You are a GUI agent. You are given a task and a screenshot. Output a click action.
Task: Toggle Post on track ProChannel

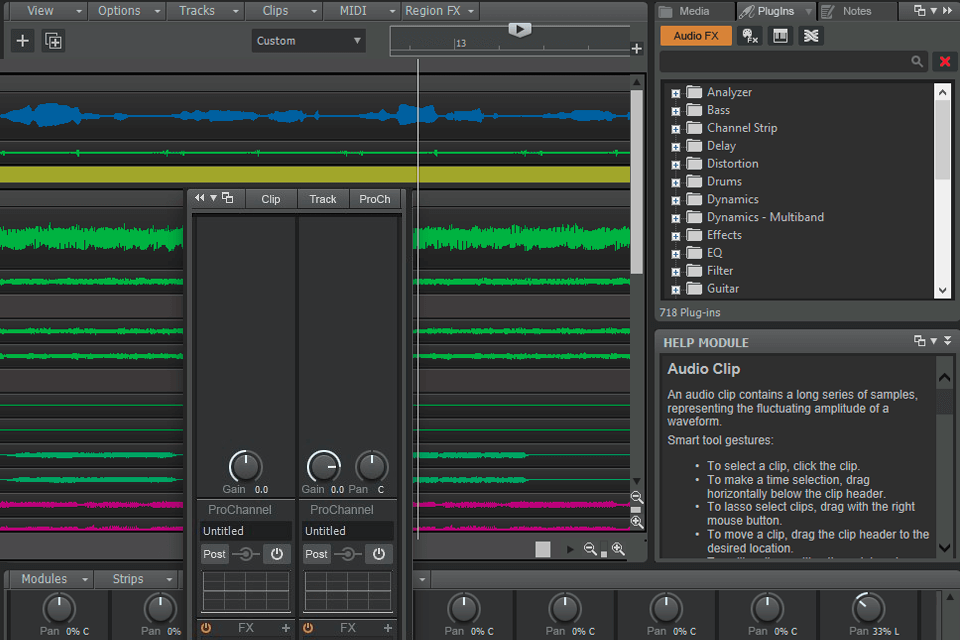317,554
